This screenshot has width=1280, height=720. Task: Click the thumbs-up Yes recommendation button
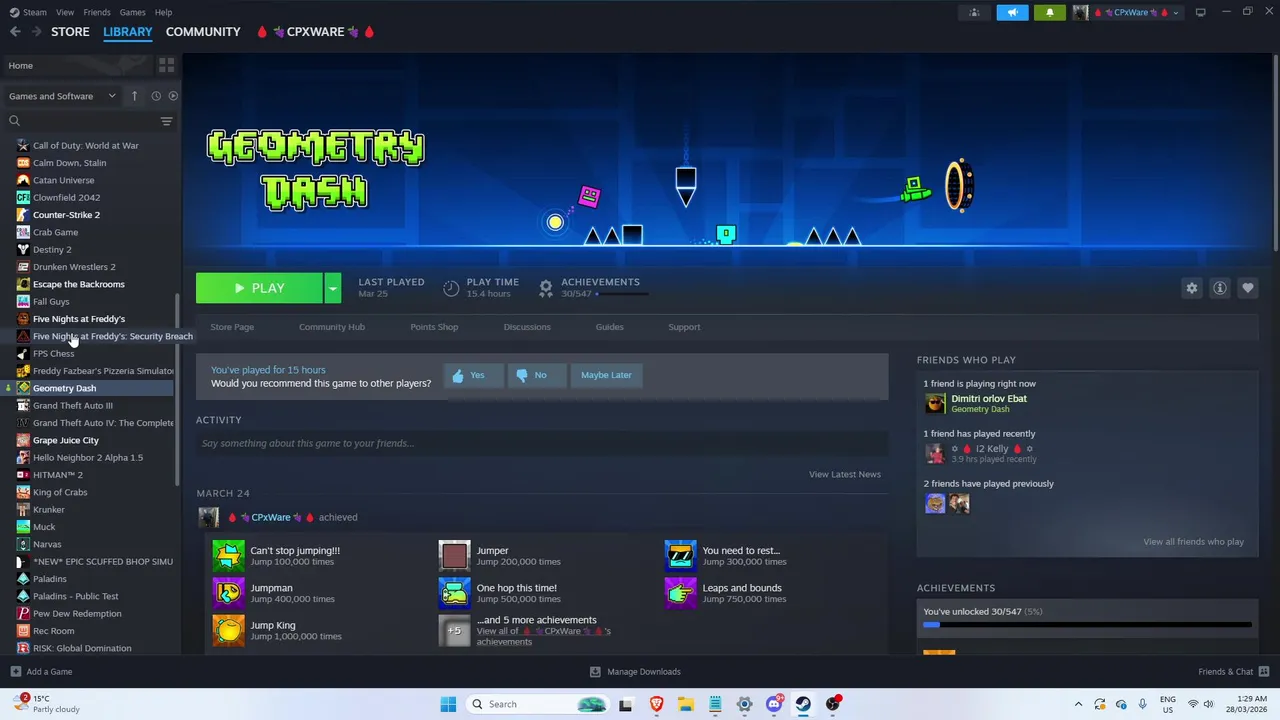[x=473, y=375]
